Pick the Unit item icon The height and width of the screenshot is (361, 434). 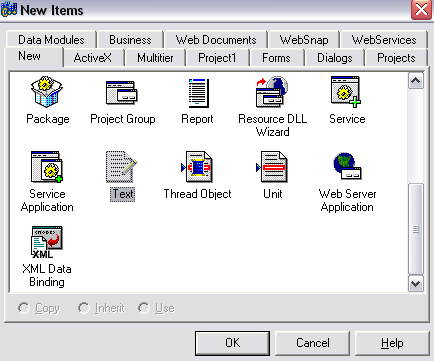point(272,167)
